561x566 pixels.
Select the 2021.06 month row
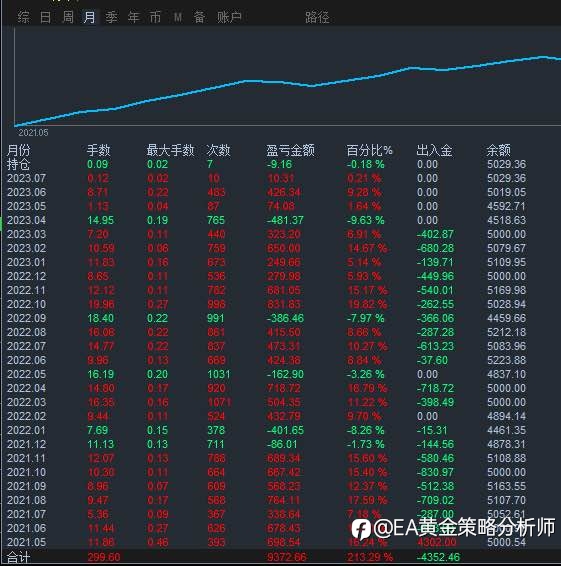pyautogui.click(x=266, y=528)
